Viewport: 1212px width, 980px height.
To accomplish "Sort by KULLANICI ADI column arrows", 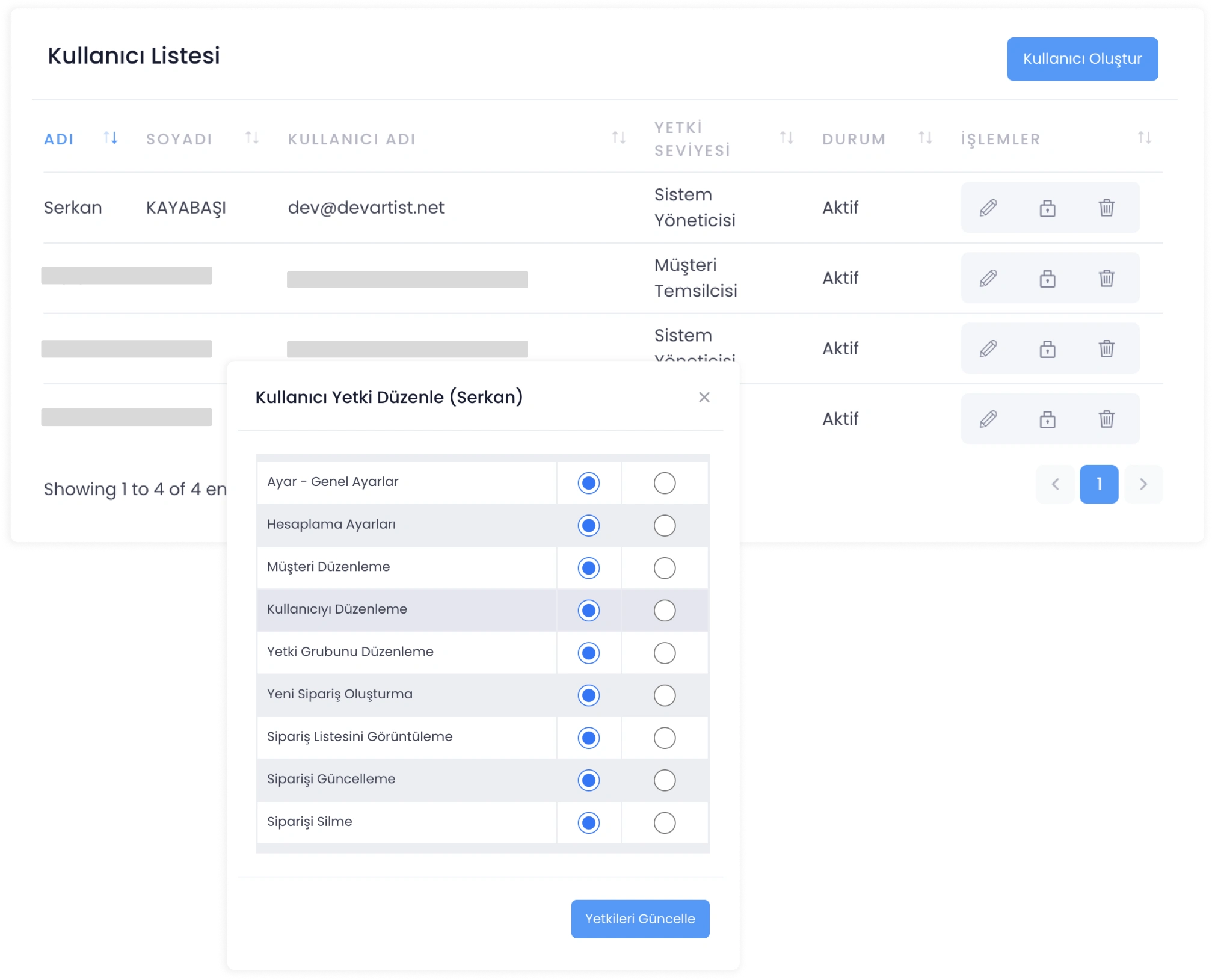I will coord(619,138).
